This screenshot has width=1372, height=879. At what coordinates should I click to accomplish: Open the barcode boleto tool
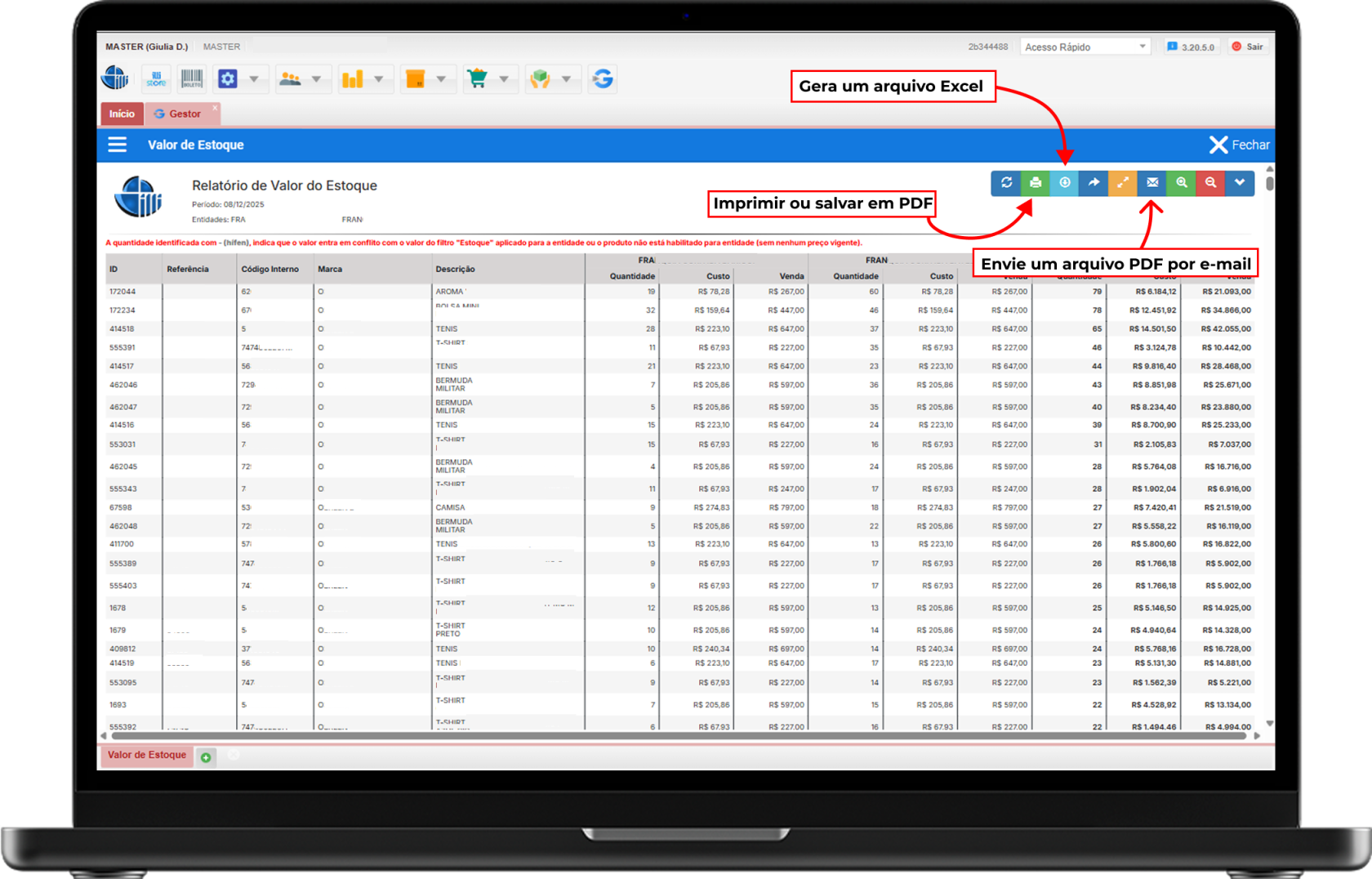[x=192, y=79]
